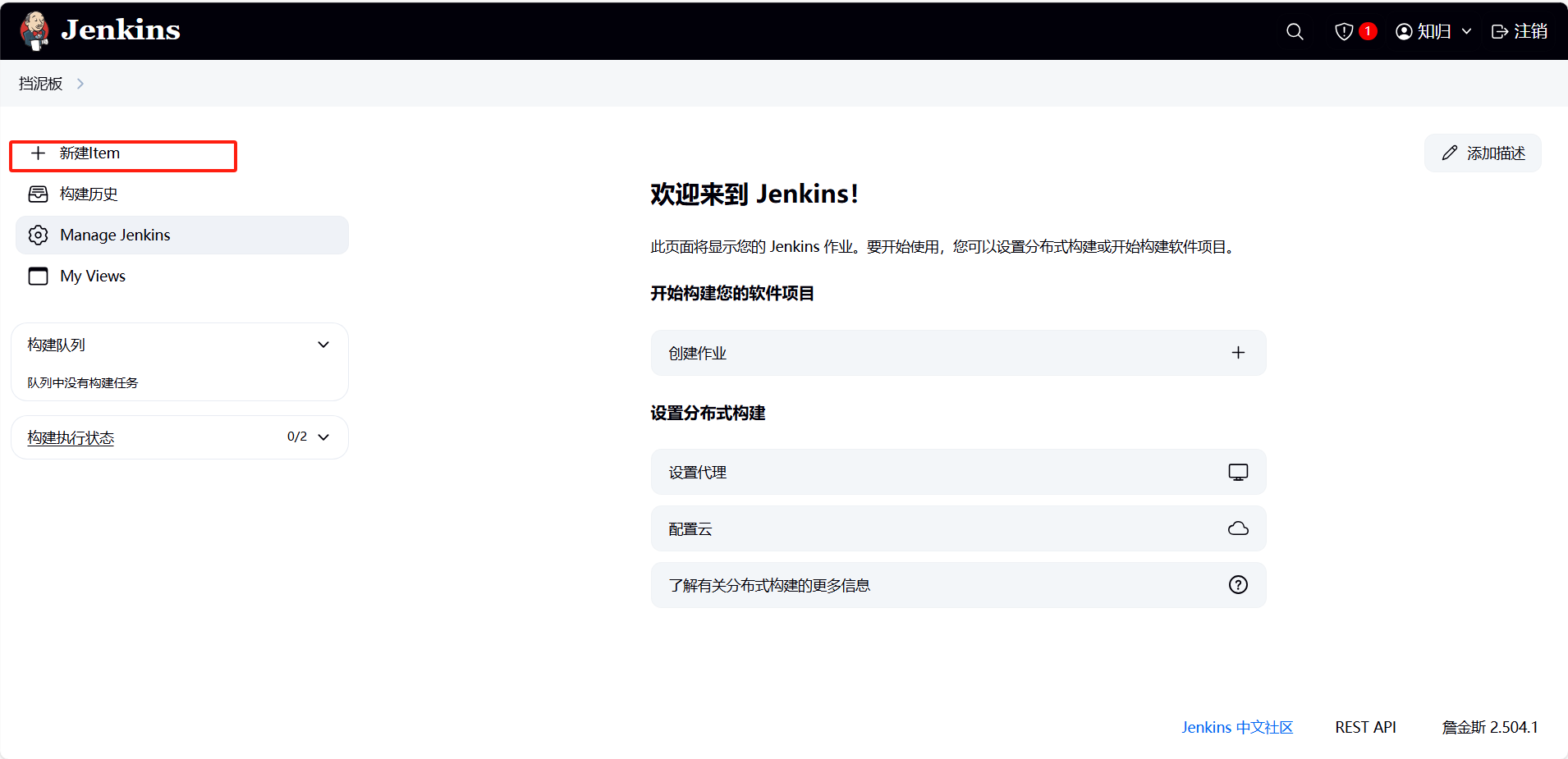The image size is (1568, 759).
Task: Go to the 挡泥板 breadcrumb
Action: 40,84
